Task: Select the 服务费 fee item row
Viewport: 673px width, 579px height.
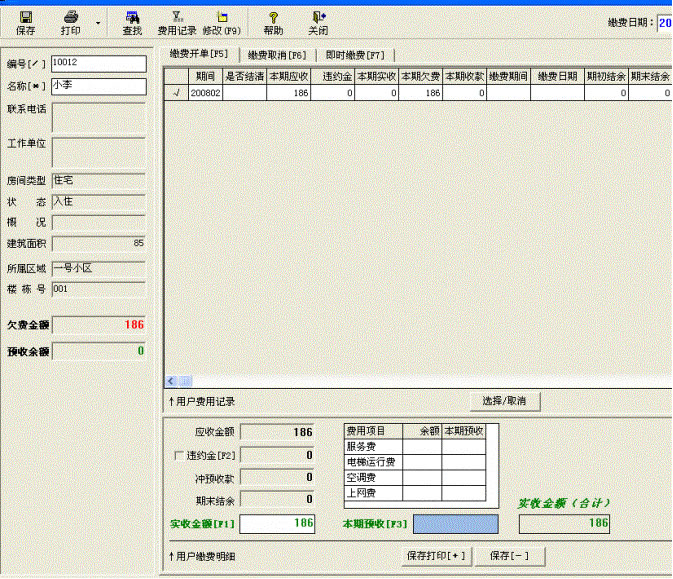Action: pos(415,446)
